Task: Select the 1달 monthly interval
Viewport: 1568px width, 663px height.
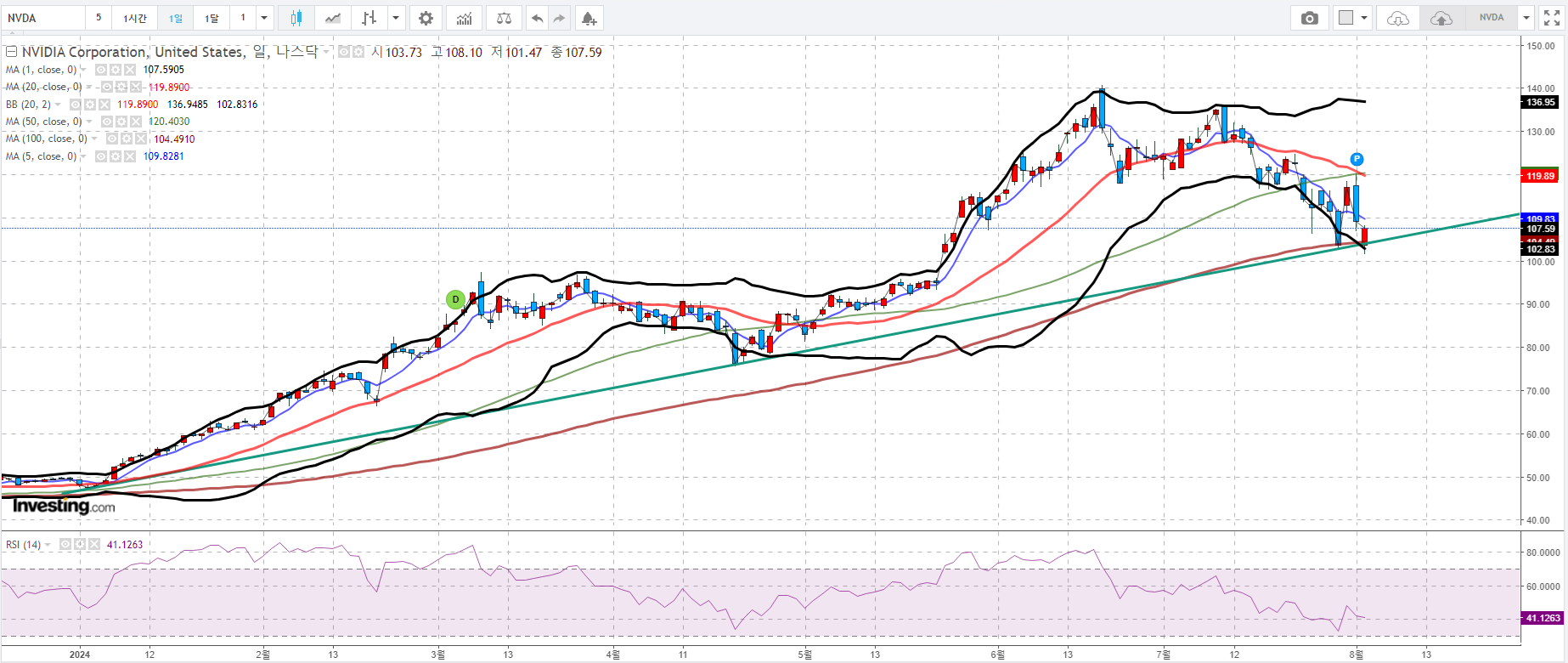Action: tap(212, 18)
